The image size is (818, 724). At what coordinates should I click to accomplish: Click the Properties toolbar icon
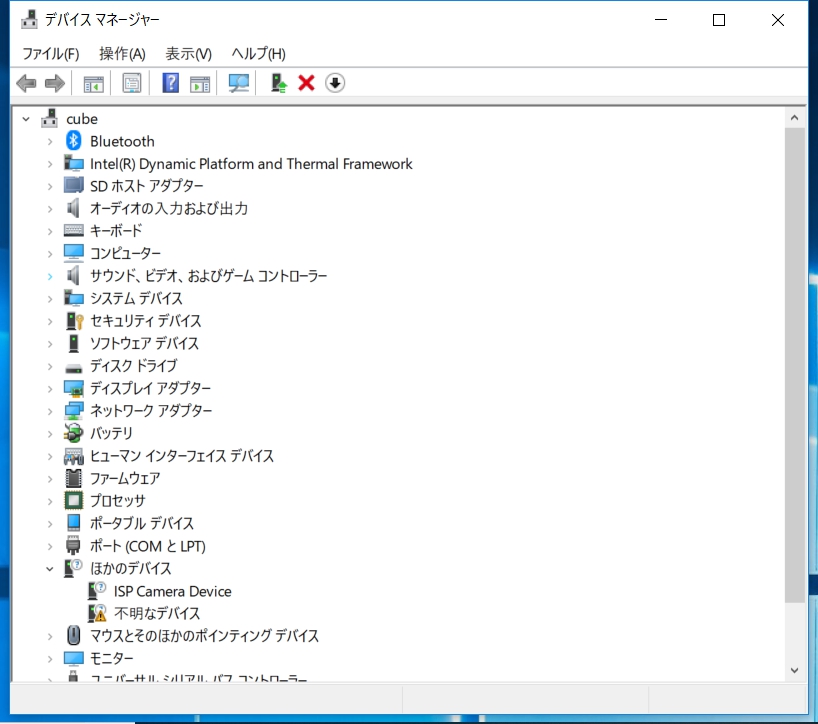pos(132,83)
